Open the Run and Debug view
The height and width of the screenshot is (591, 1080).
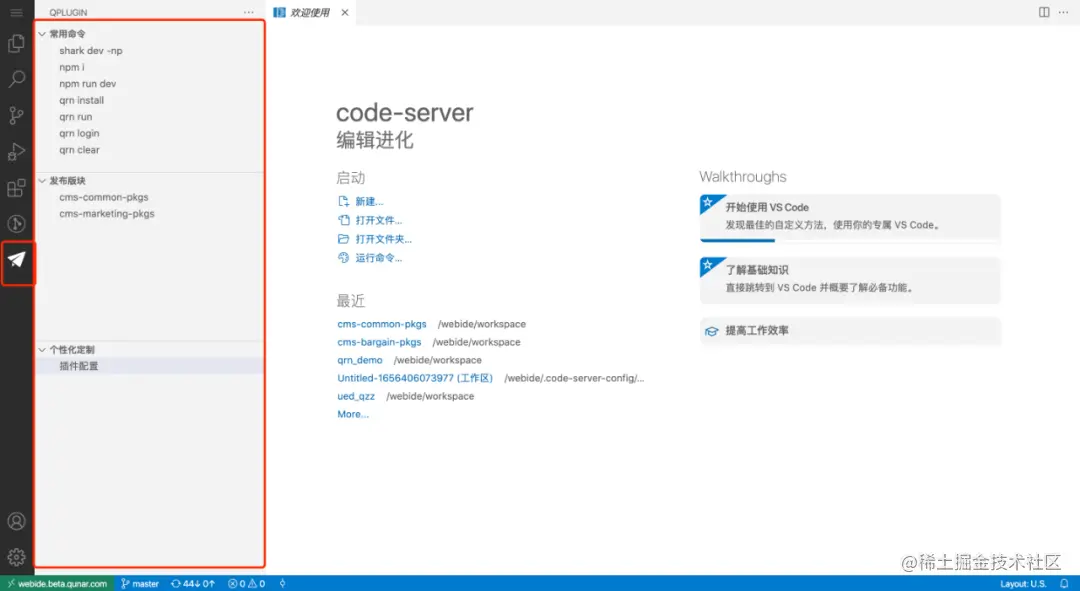click(16, 152)
